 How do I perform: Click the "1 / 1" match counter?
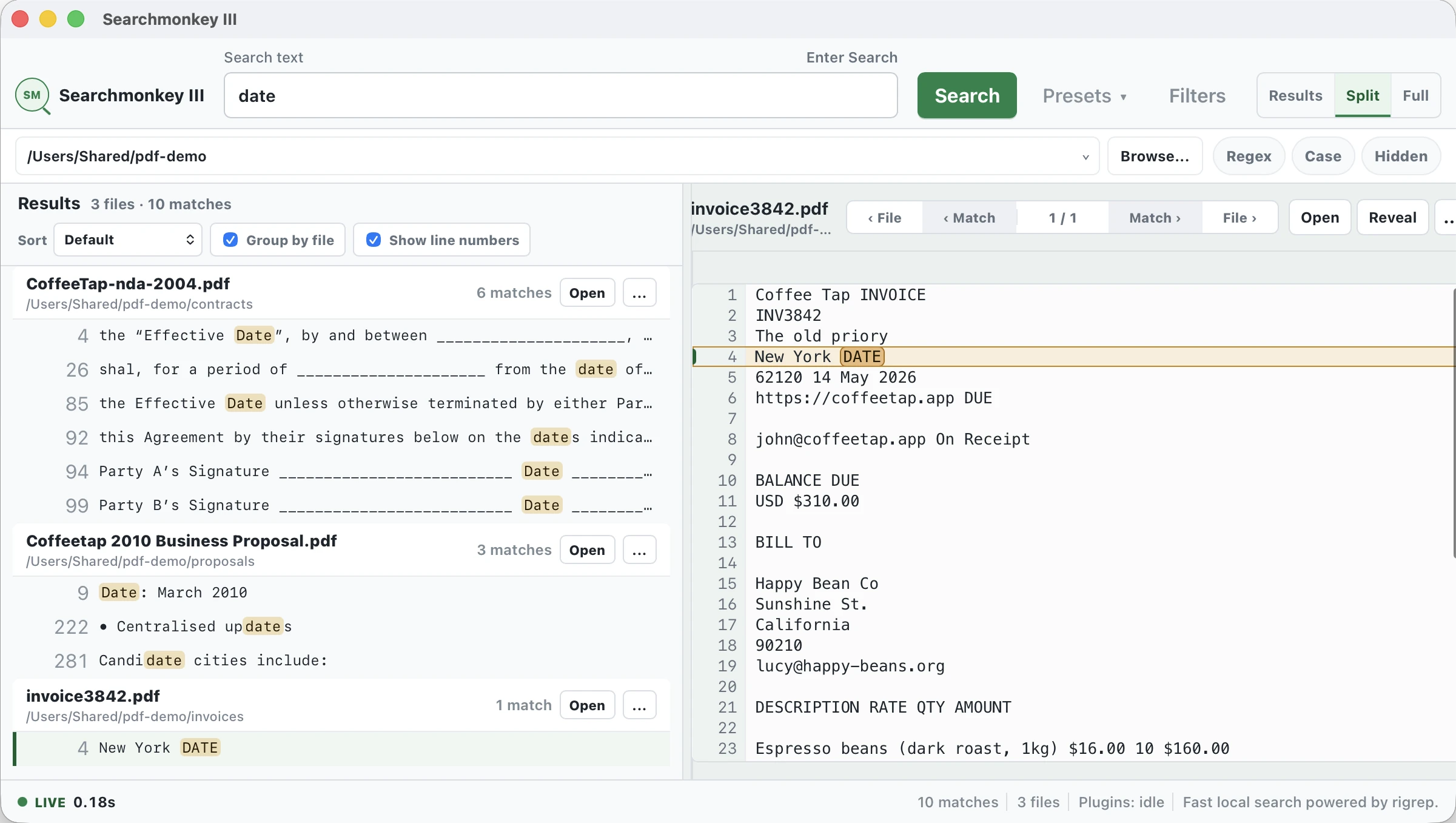(1062, 218)
